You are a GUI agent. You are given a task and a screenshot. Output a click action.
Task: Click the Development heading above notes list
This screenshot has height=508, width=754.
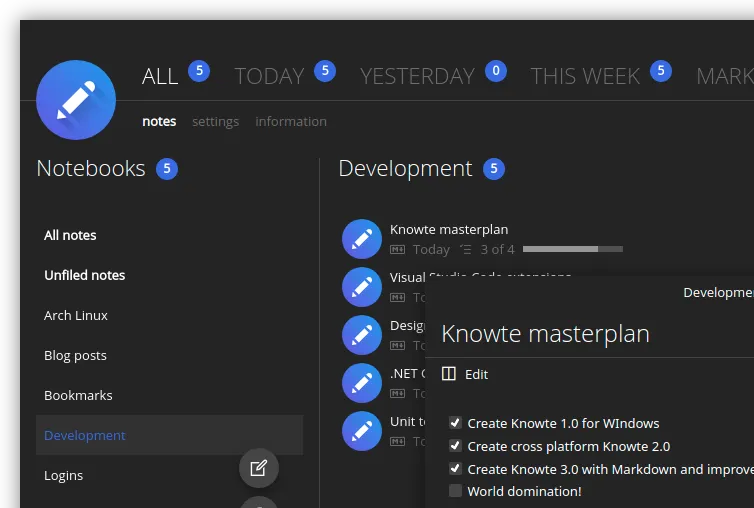coord(405,168)
